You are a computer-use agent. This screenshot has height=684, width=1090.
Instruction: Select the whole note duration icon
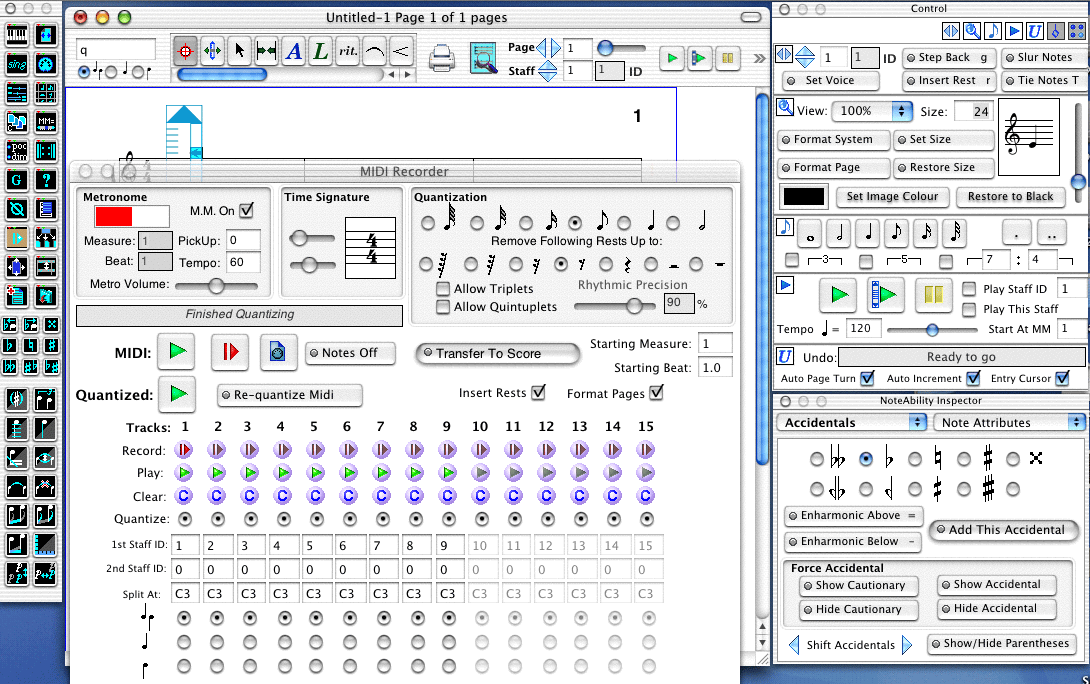(x=811, y=234)
